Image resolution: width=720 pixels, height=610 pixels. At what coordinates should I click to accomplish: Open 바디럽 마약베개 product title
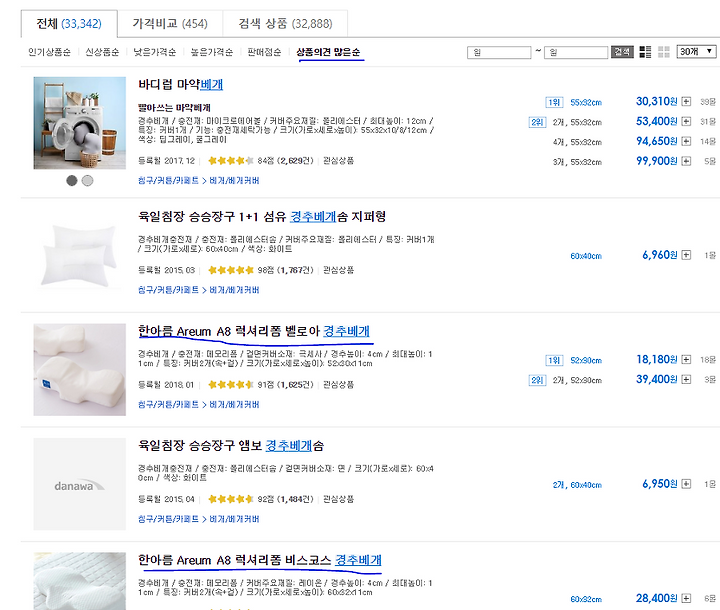pyautogui.click(x=180, y=85)
